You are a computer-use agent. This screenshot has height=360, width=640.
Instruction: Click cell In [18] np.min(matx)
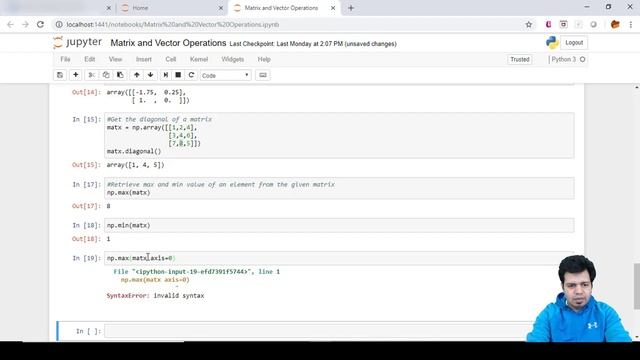[x=339, y=225]
